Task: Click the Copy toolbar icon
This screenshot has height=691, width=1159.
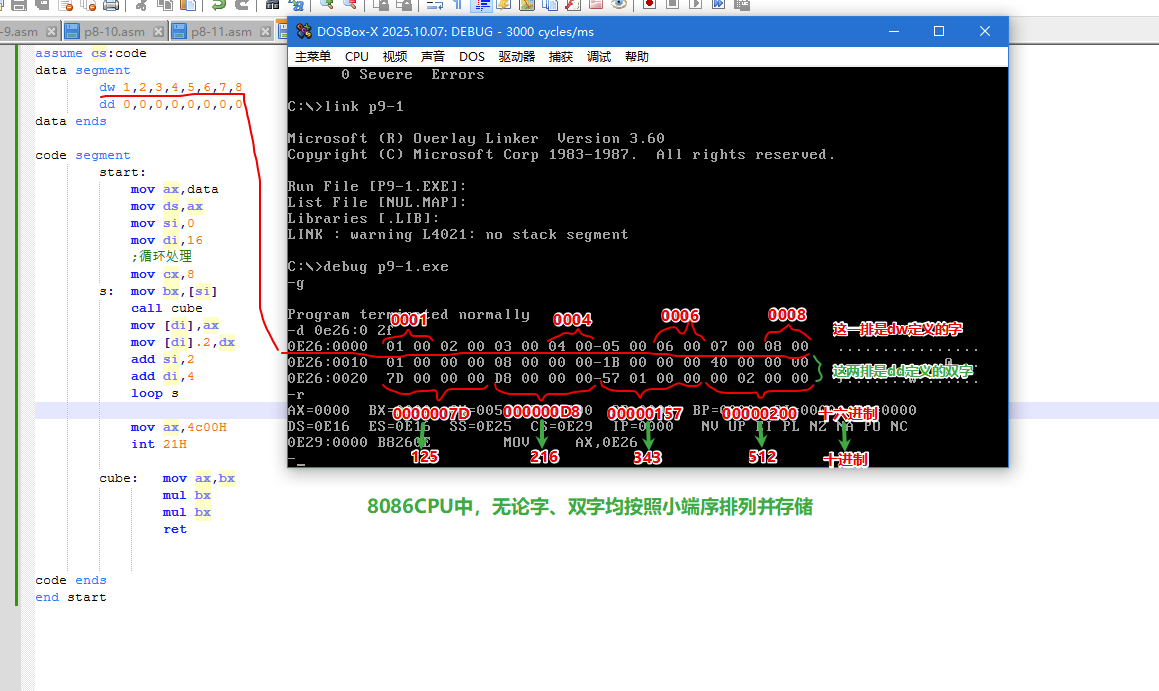Action: [x=165, y=4]
